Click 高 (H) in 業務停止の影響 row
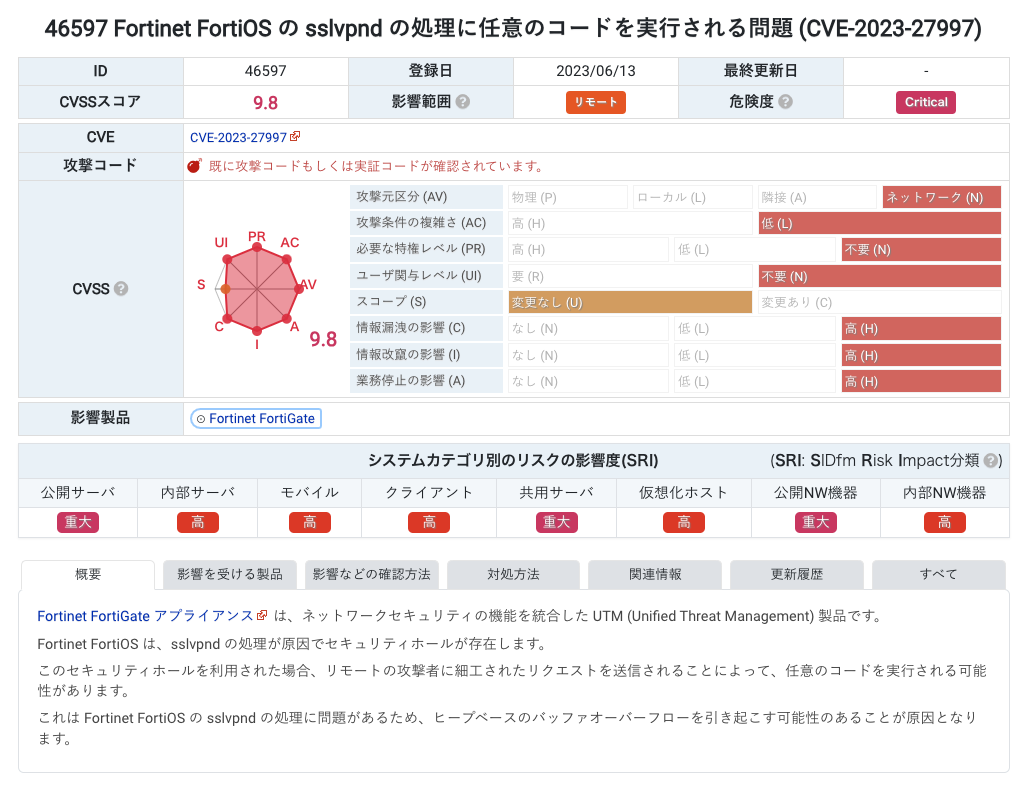The width and height of the screenshot is (1028, 787). coord(921,381)
